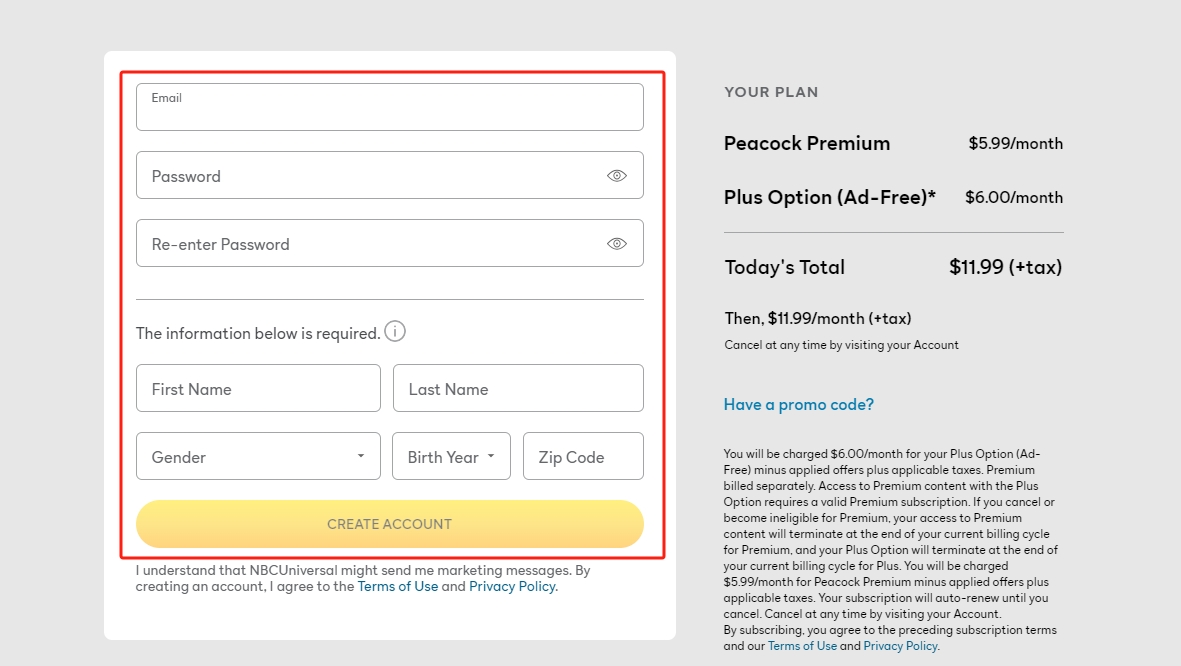Toggle visibility for Re-enter Password field
The width and height of the screenshot is (1181, 666).
[617, 244]
